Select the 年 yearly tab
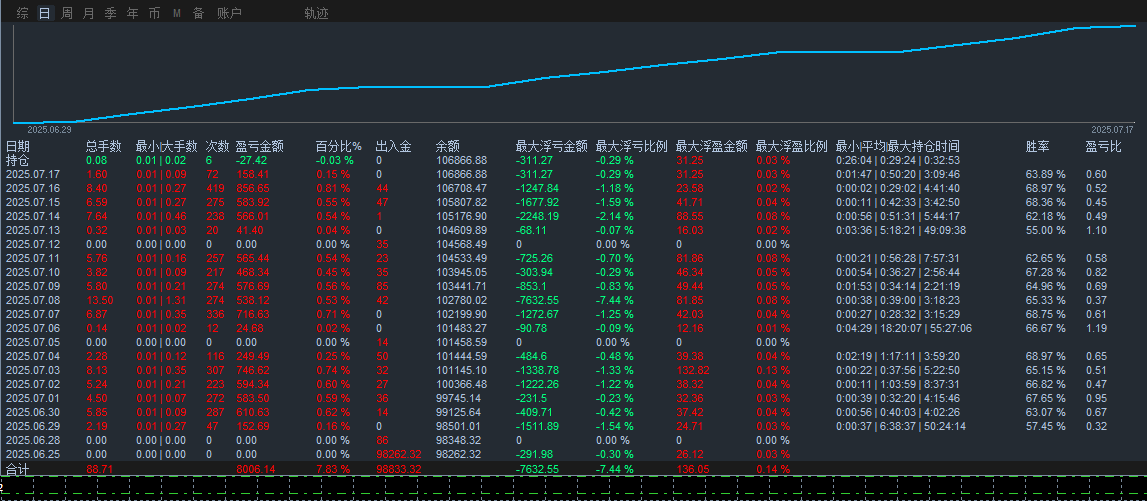Screen dimensions: 1147x501 click(x=132, y=13)
